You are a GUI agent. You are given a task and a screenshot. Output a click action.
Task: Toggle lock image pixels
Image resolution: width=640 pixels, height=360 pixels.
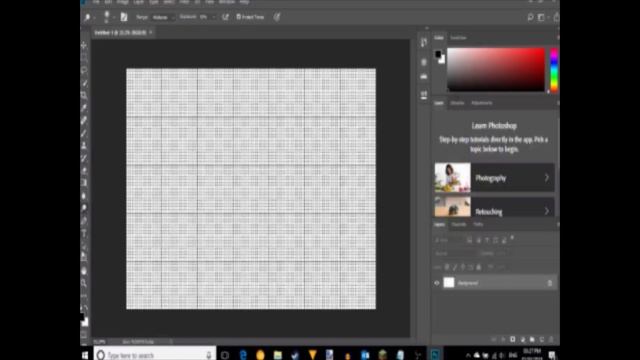click(455, 267)
